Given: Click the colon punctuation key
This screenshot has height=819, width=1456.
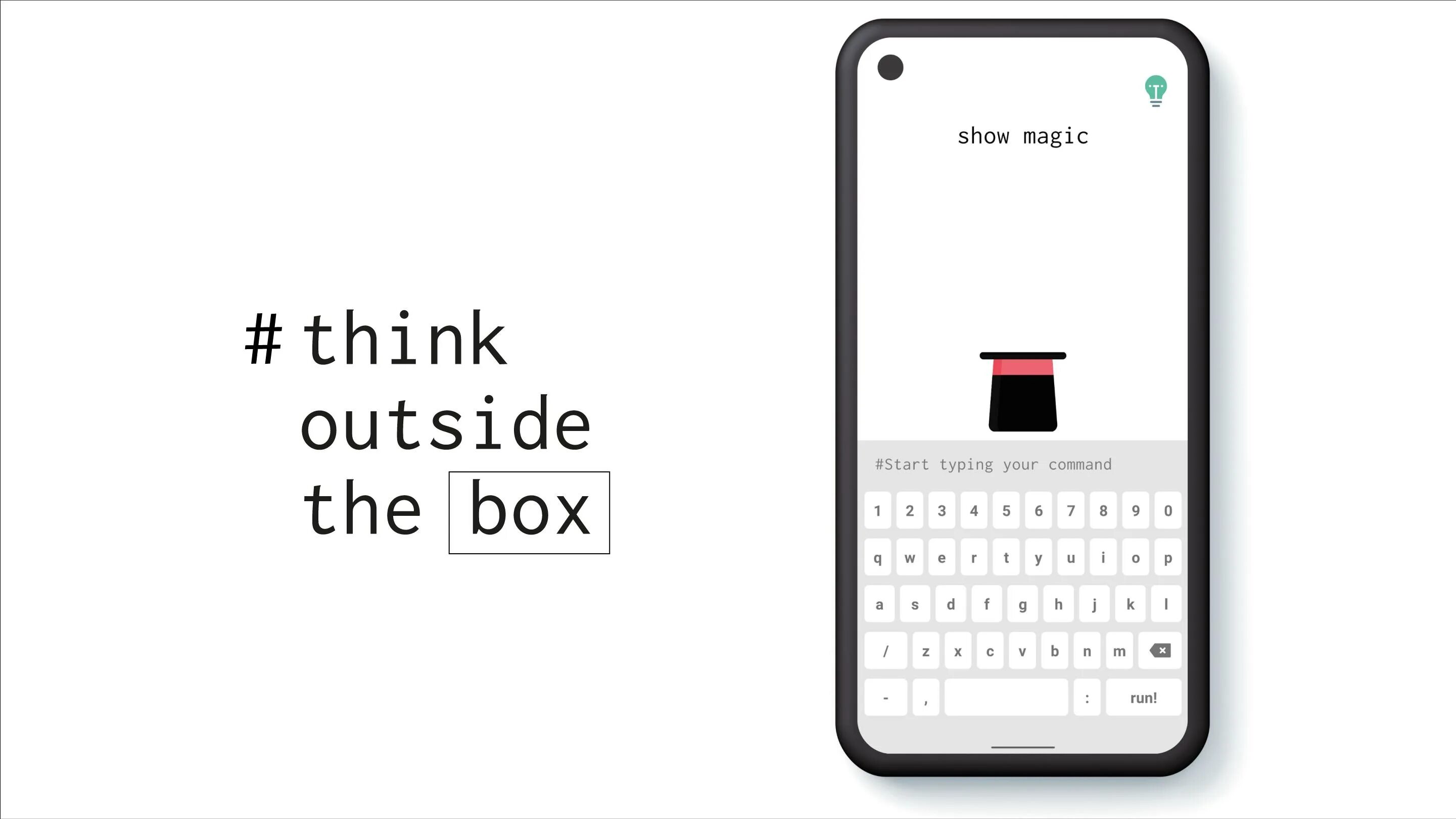Looking at the screenshot, I should click(x=1087, y=697).
